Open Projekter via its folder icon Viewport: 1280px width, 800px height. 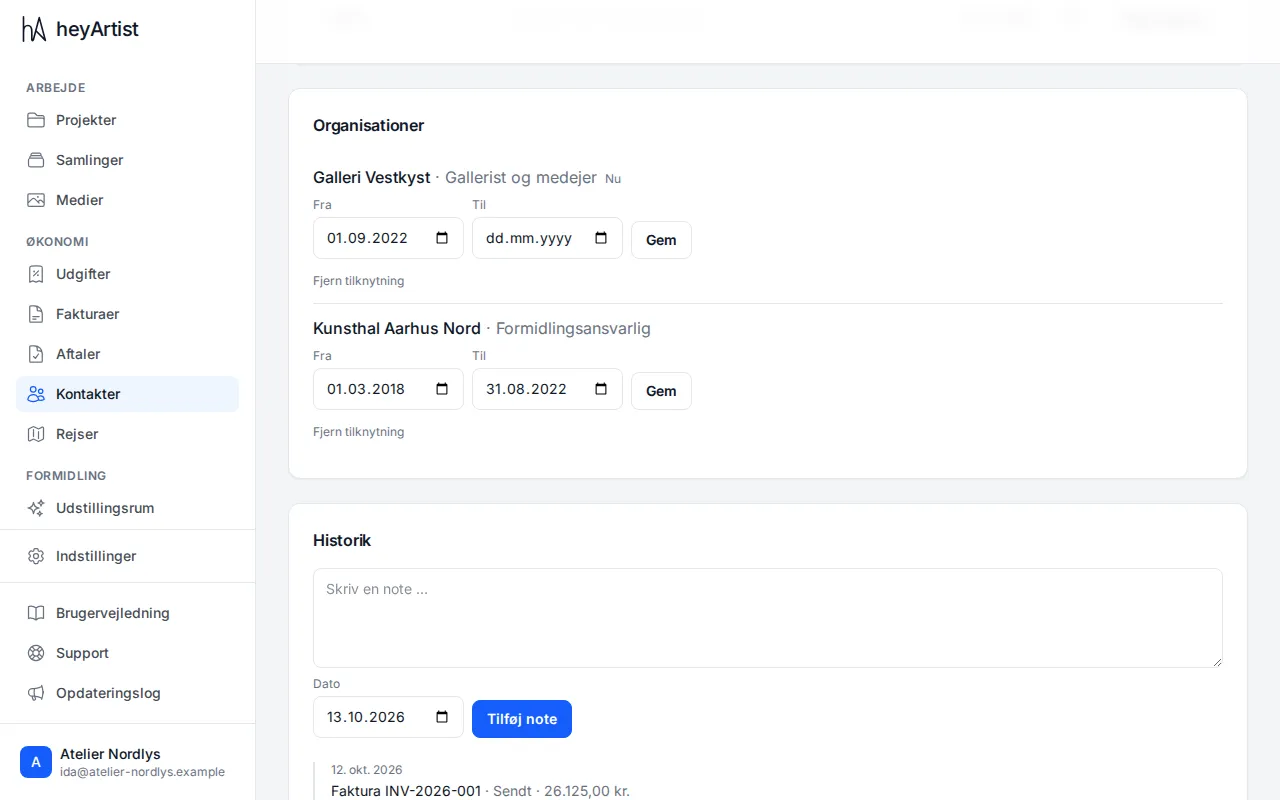point(36,120)
